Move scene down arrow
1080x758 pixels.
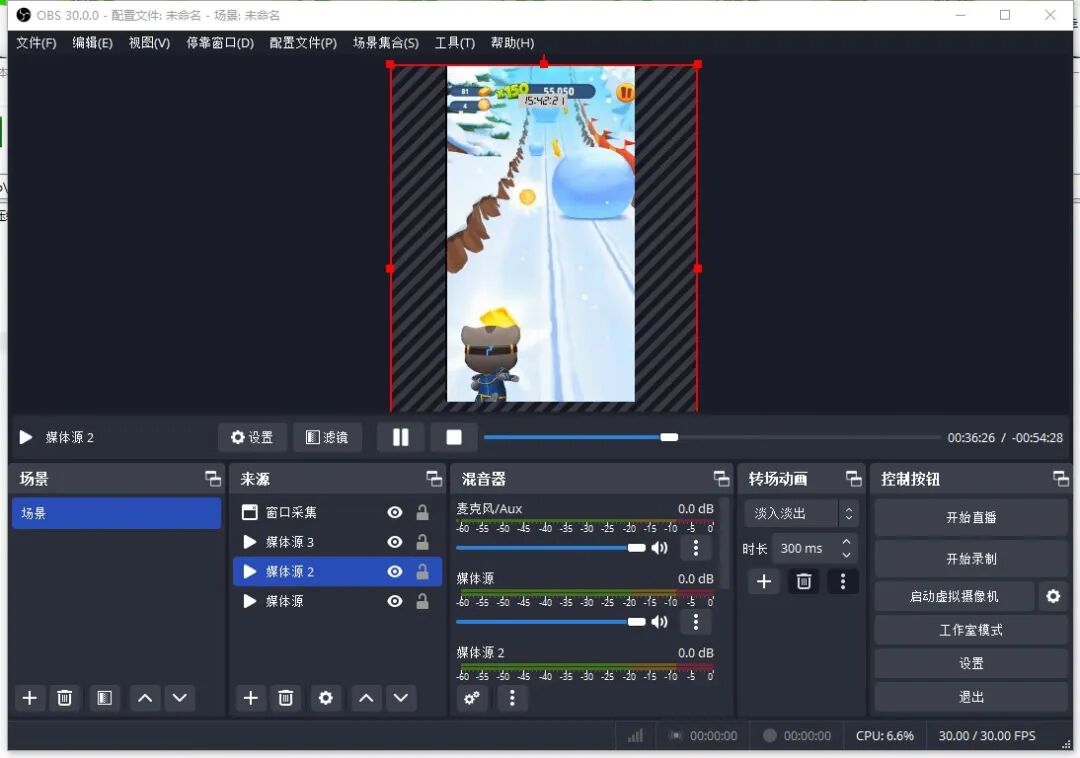point(180,698)
